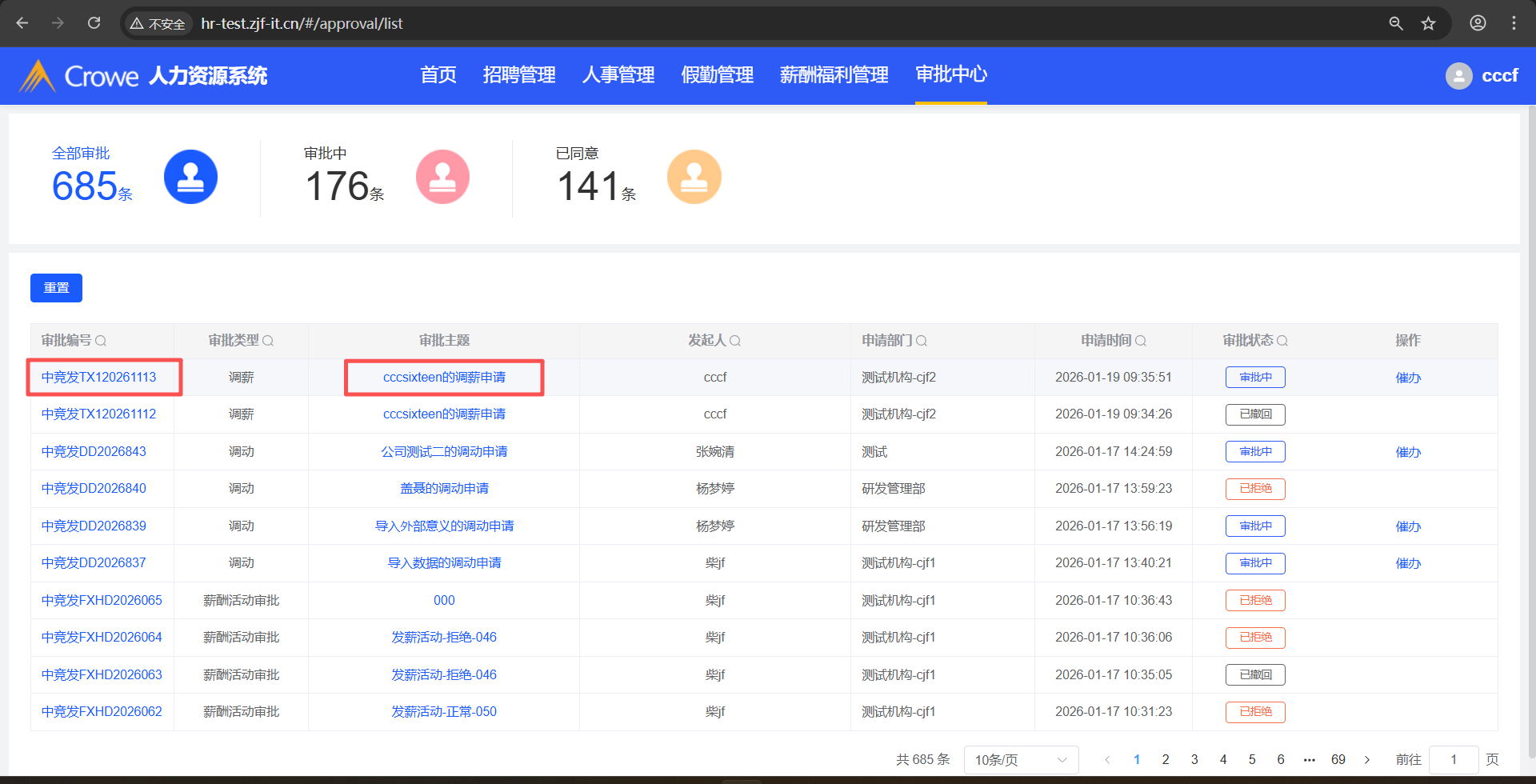Click the pink 审批中 stamp icon

(x=442, y=177)
